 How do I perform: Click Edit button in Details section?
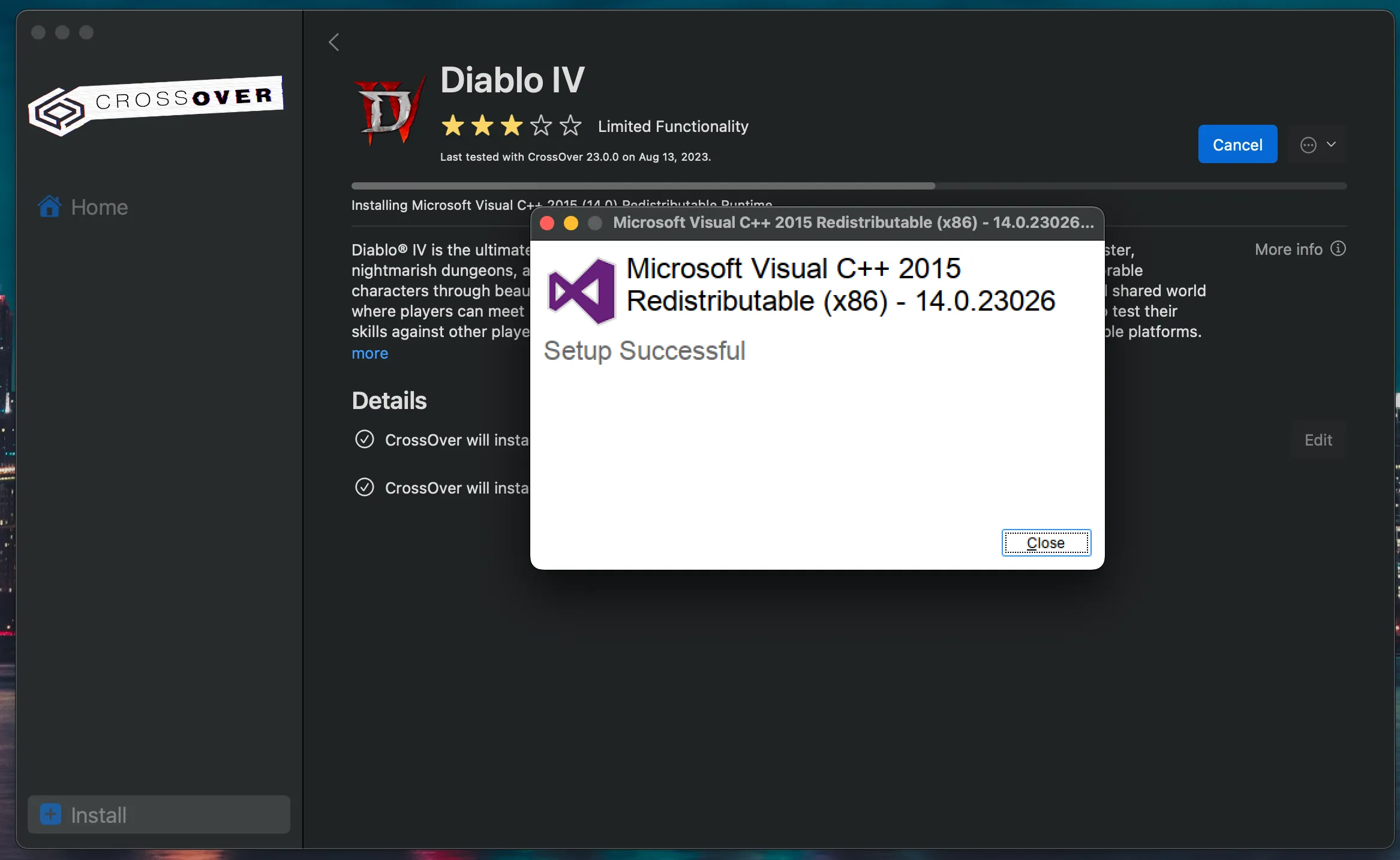coord(1318,440)
